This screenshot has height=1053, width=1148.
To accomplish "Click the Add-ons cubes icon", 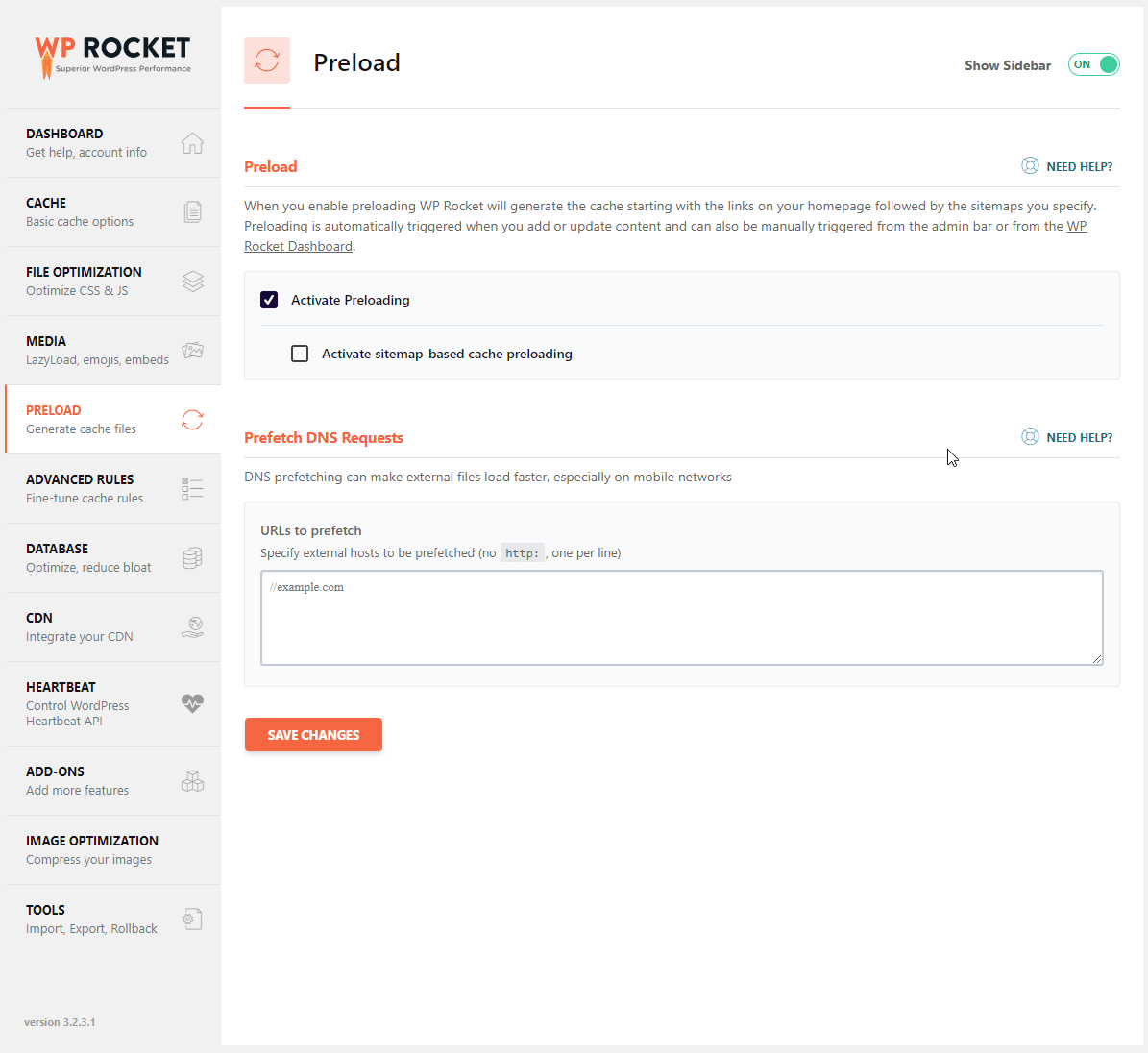I will coord(192,780).
